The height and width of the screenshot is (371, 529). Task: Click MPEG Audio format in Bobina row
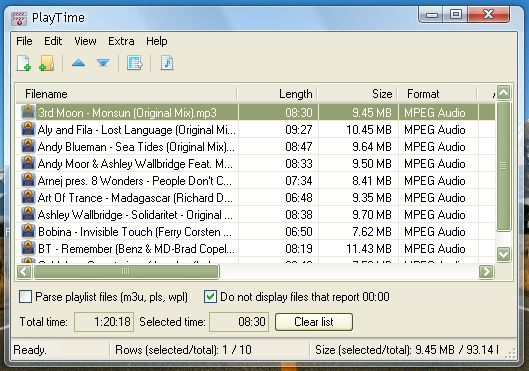click(435, 231)
